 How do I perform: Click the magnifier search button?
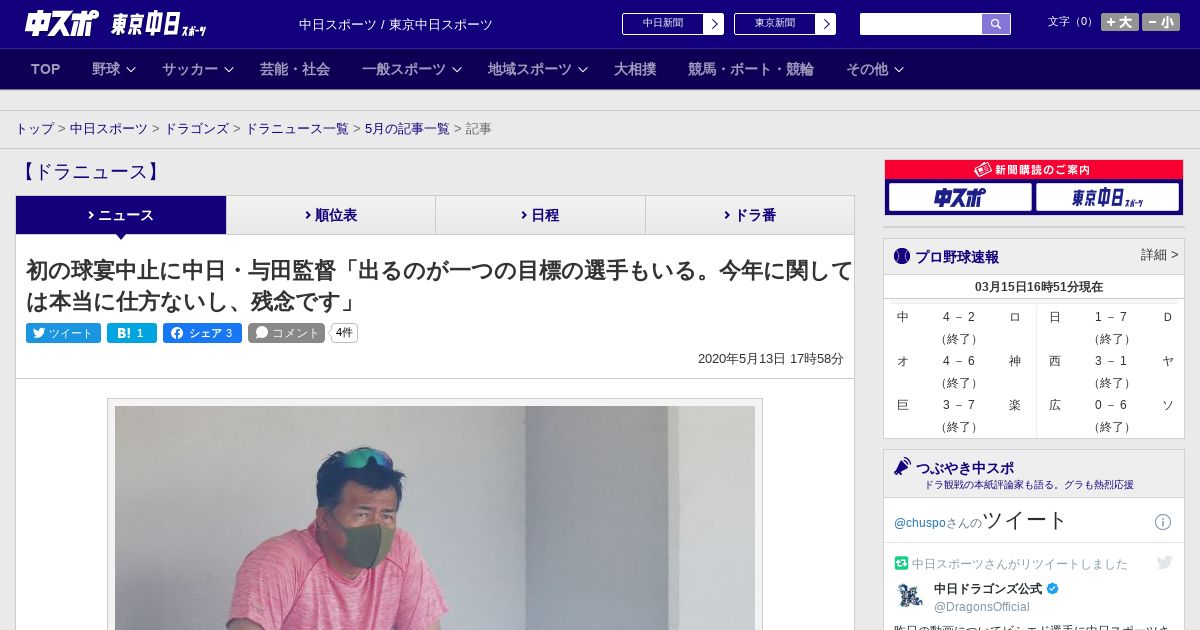pos(996,24)
